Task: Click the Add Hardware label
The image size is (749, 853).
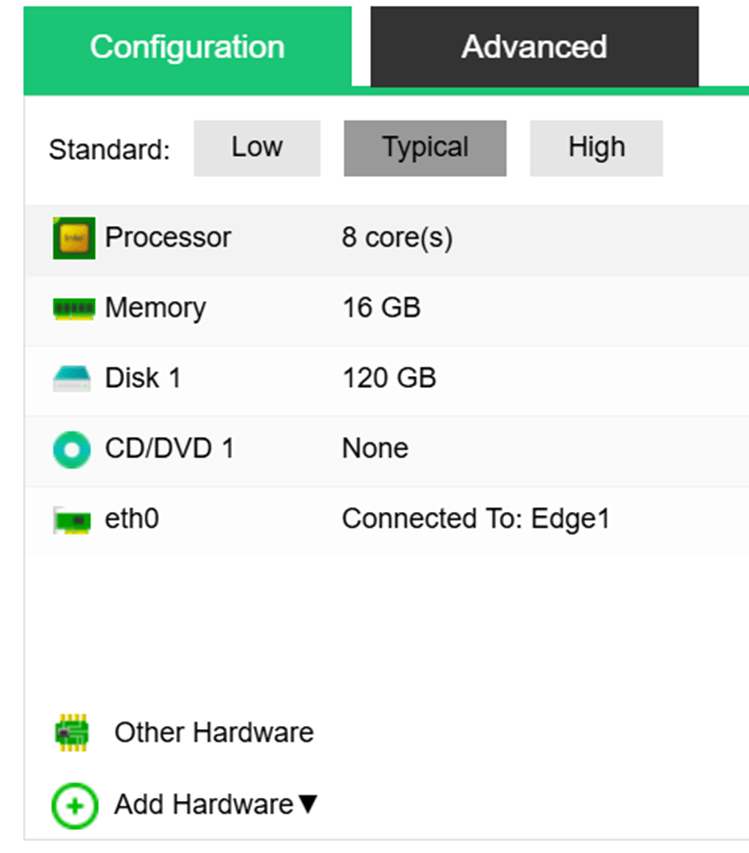Action: coord(203,804)
